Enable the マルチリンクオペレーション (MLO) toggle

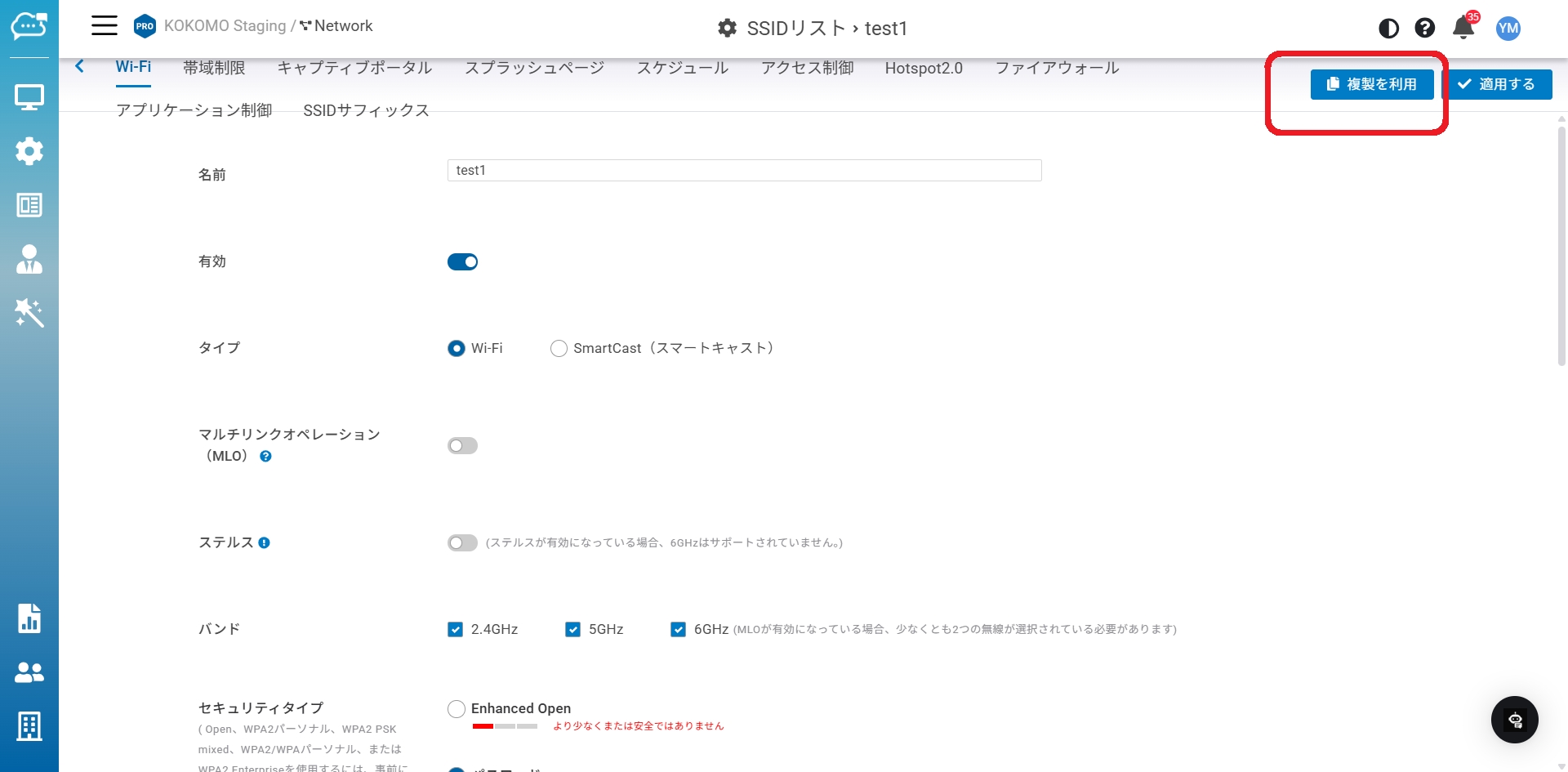462,446
